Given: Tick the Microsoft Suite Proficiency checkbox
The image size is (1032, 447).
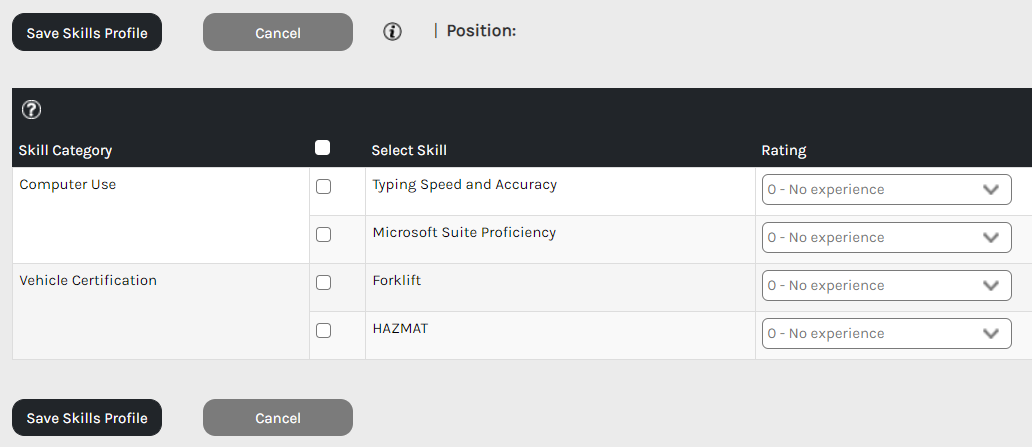Looking at the screenshot, I should pyautogui.click(x=323, y=235).
